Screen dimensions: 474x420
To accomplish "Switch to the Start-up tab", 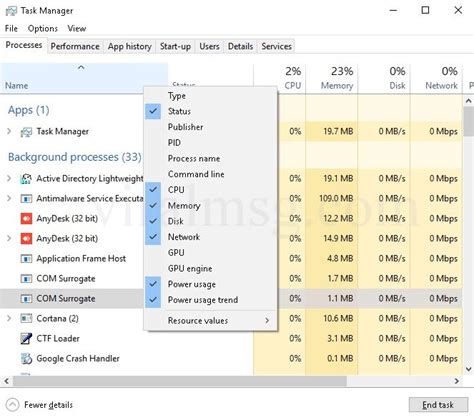I will (175, 46).
